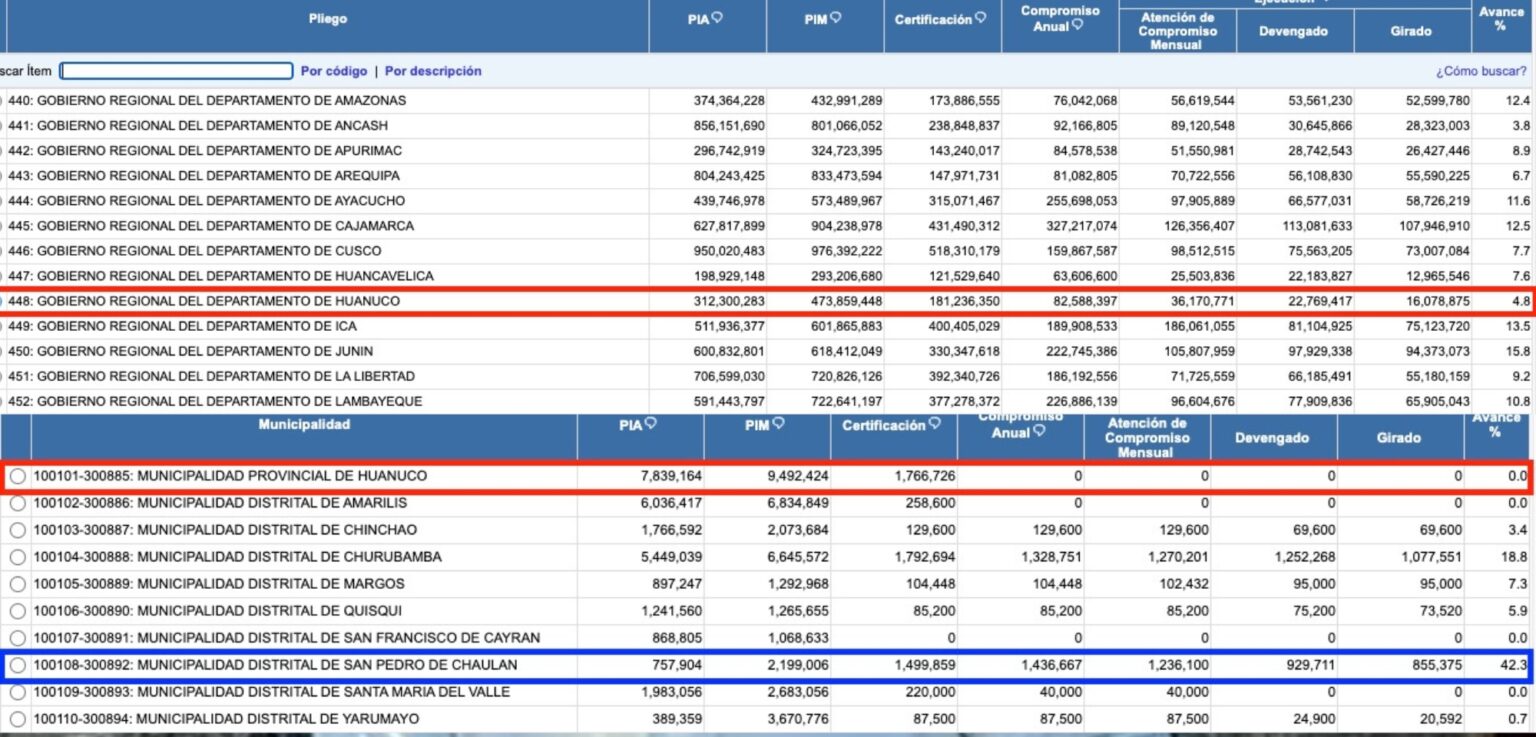Open the '¿Cómo buscar?' help link

tap(1481, 72)
